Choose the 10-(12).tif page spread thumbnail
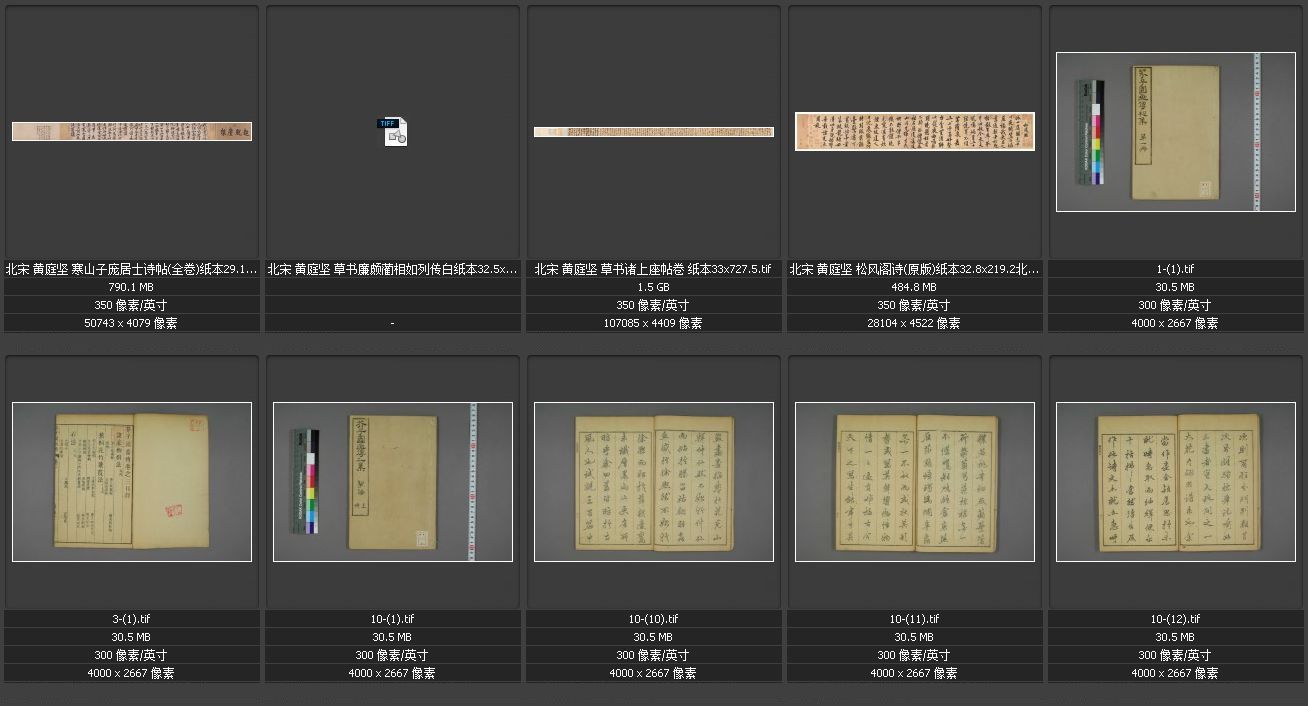1308x706 pixels. tap(1175, 481)
